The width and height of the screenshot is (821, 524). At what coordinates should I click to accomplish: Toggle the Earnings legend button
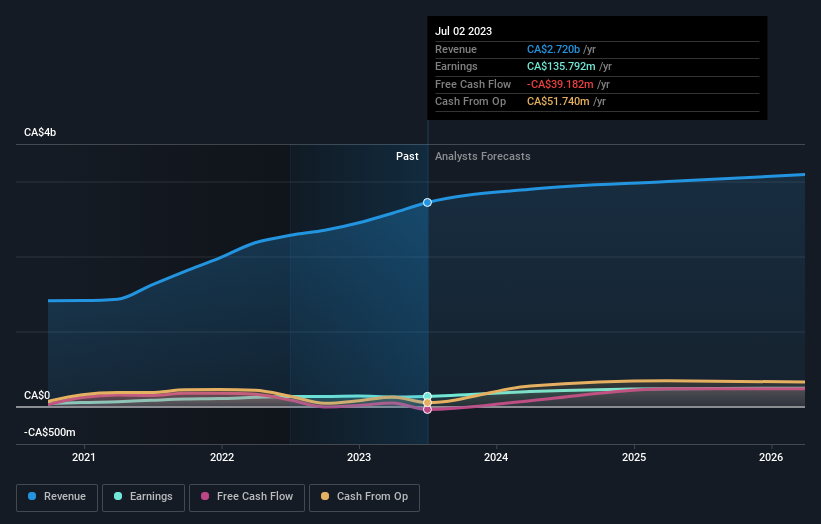click(143, 497)
